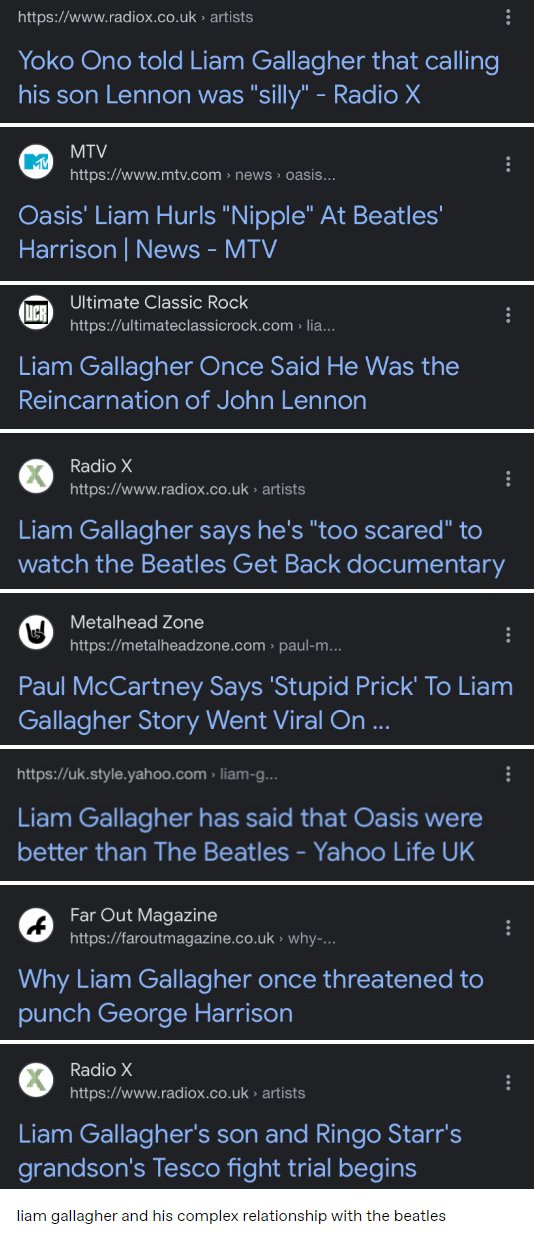Open three-dot menu for Yahoo Life UK result
The height and width of the screenshot is (1238, 534).
pos(508,773)
